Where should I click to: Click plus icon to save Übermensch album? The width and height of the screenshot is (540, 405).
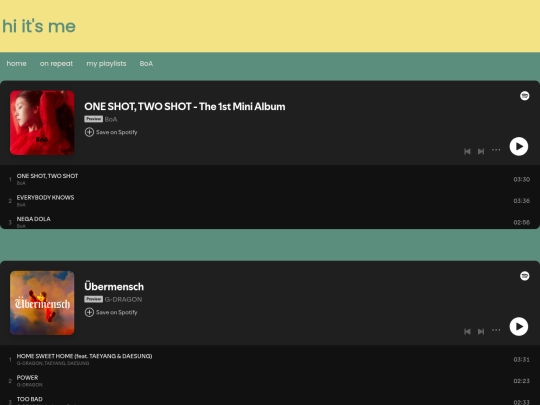tap(89, 312)
